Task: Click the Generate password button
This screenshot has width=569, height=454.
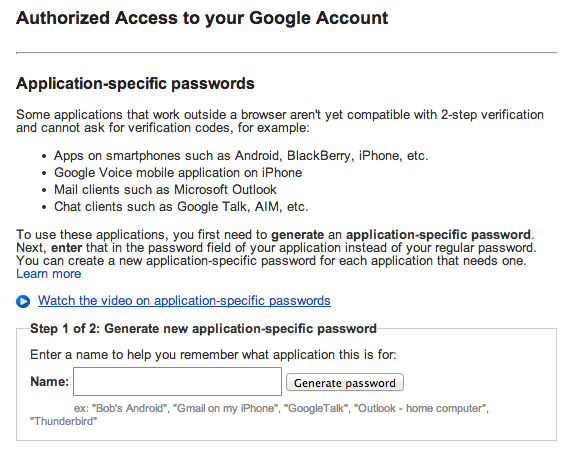Action: pos(345,383)
